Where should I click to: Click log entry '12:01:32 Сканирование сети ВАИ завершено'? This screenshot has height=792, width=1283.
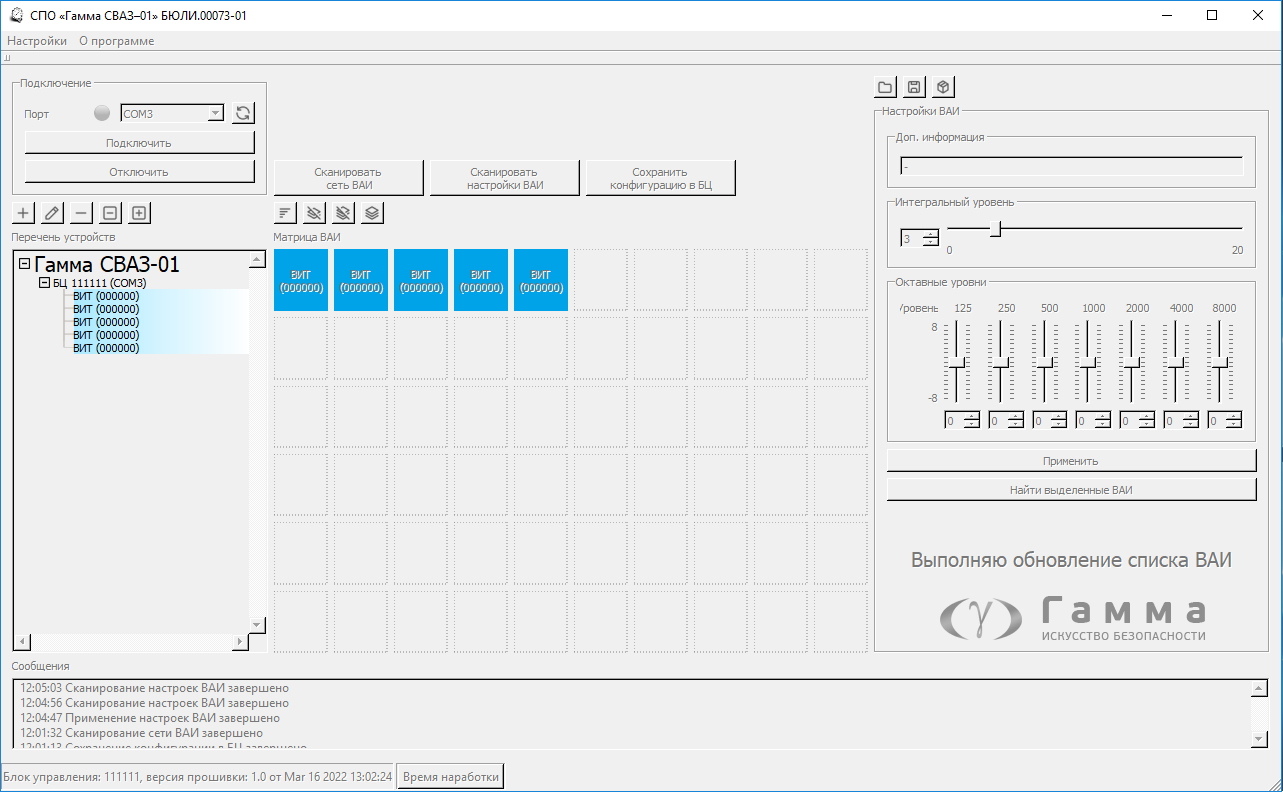point(142,733)
